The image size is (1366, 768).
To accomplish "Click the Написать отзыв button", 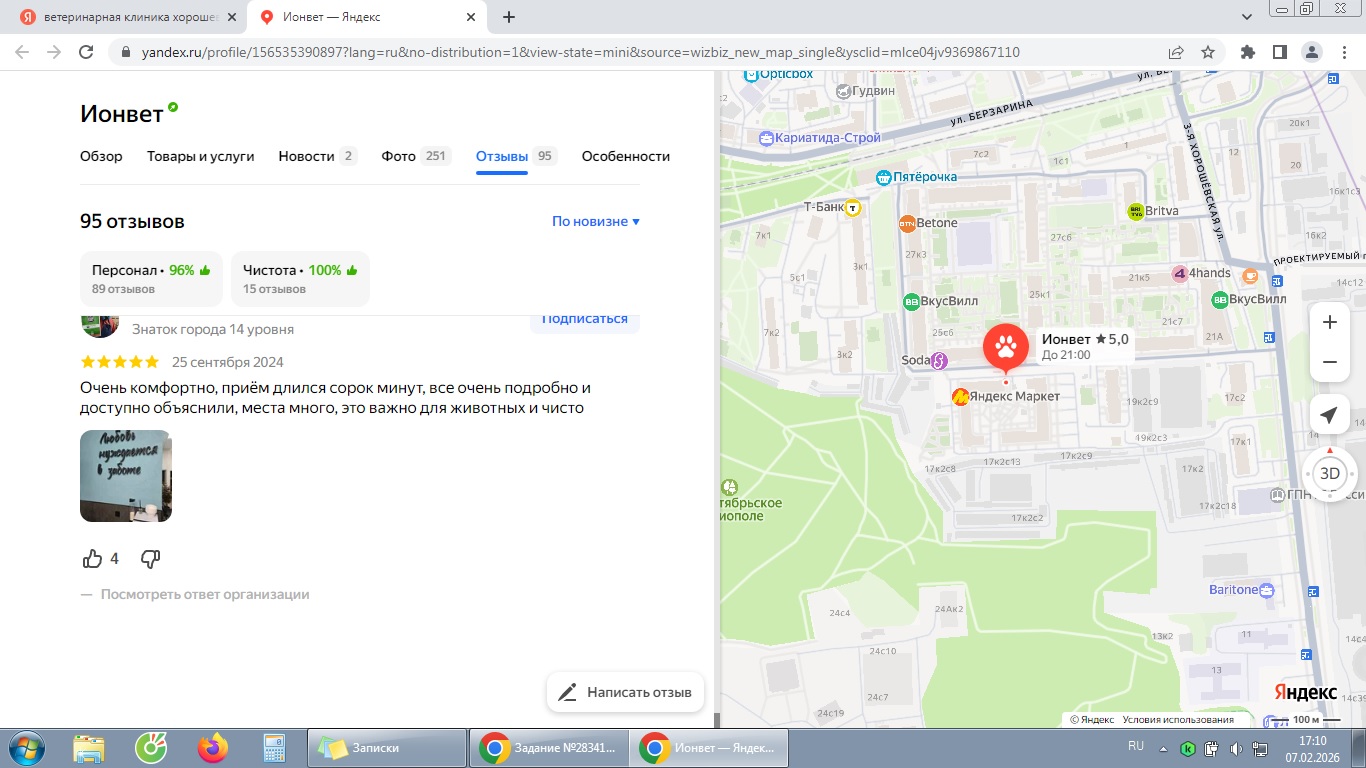I will point(625,692).
